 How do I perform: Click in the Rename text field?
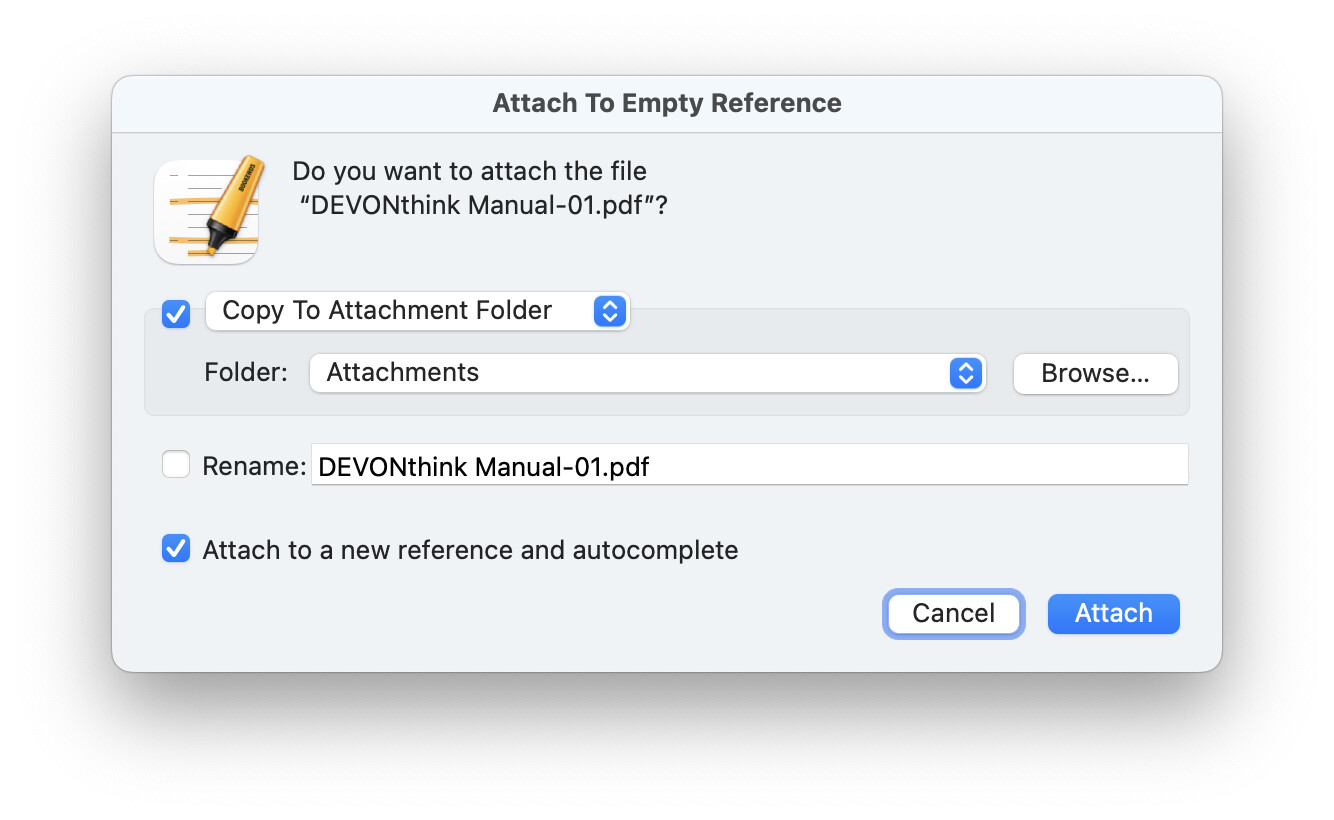(750, 465)
